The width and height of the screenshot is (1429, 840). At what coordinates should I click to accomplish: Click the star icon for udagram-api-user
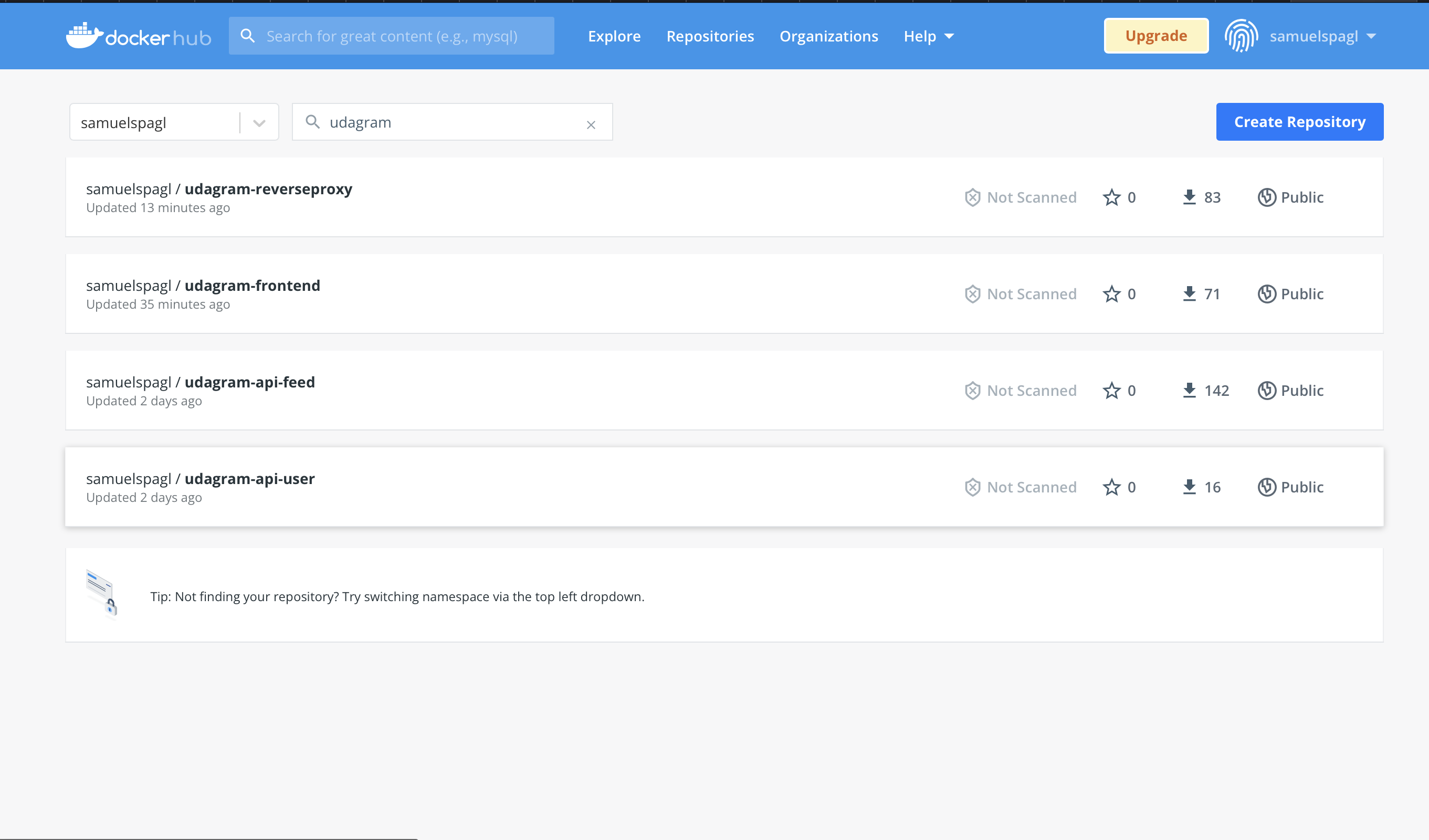pos(1112,487)
